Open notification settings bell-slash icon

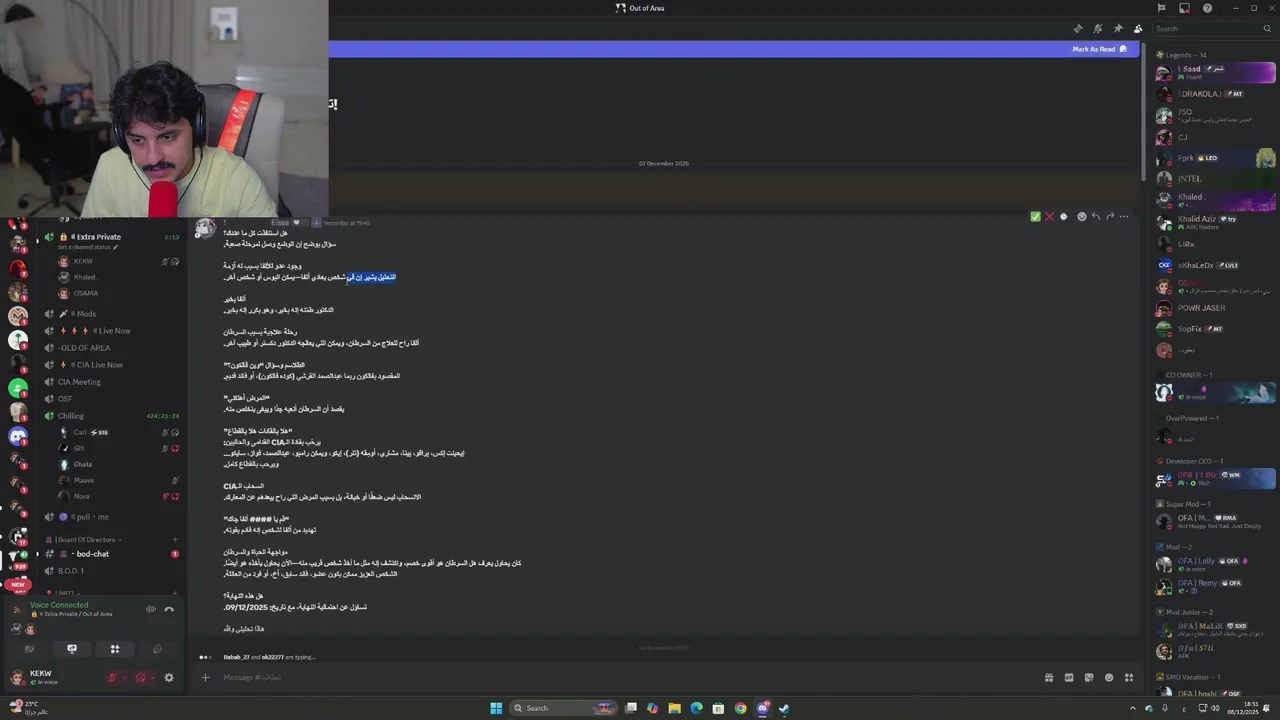pyautogui.click(x=1097, y=28)
